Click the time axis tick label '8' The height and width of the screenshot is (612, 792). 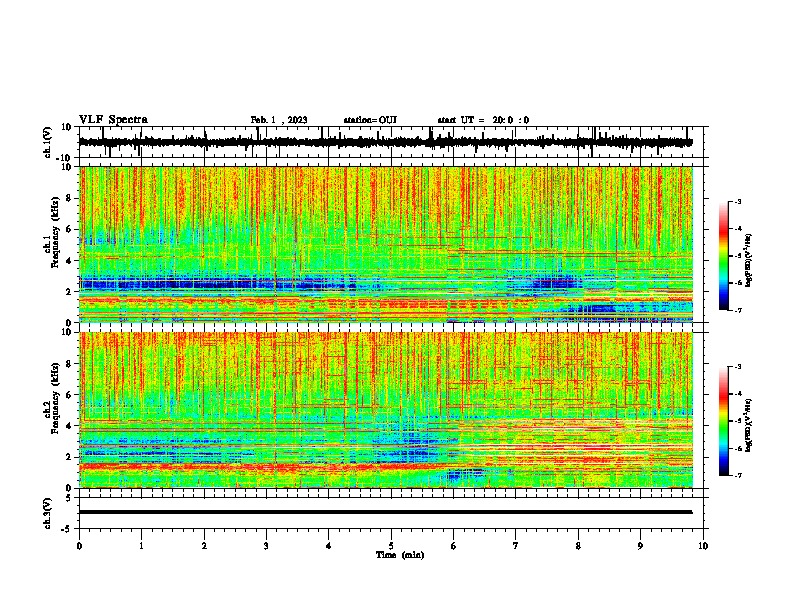tap(578, 546)
